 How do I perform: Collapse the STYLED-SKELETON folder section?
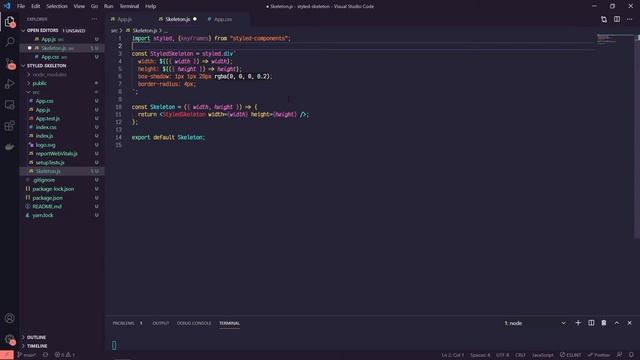[46, 66]
